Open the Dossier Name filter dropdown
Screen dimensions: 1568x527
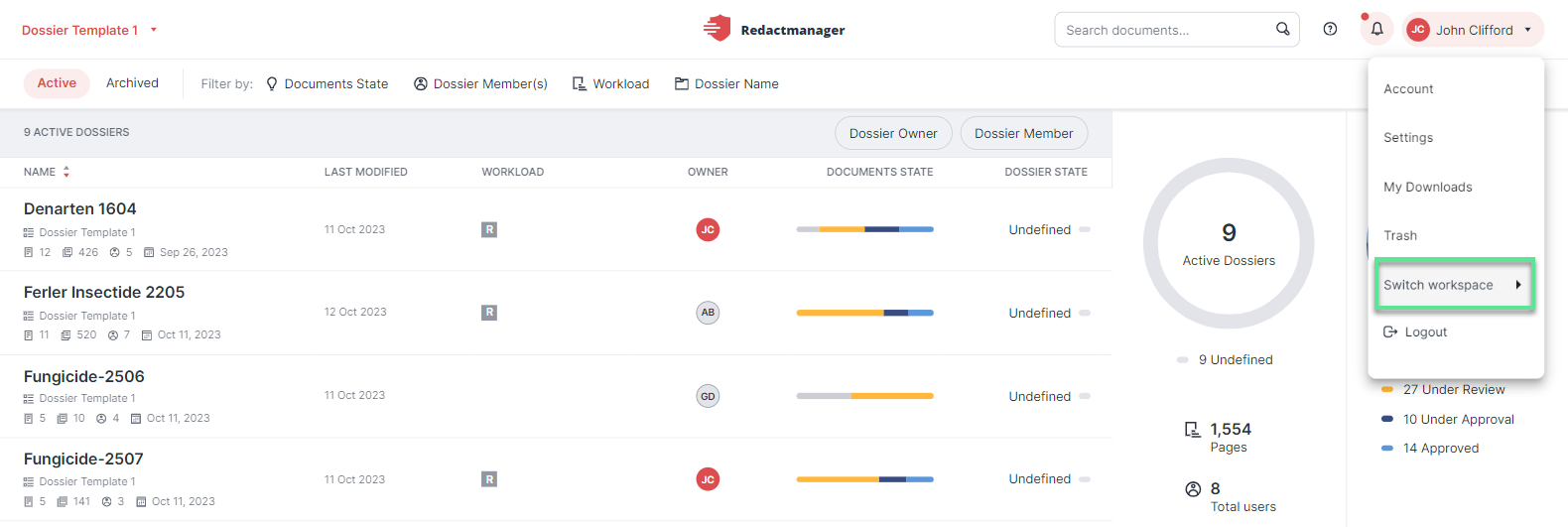click(727, 84)
